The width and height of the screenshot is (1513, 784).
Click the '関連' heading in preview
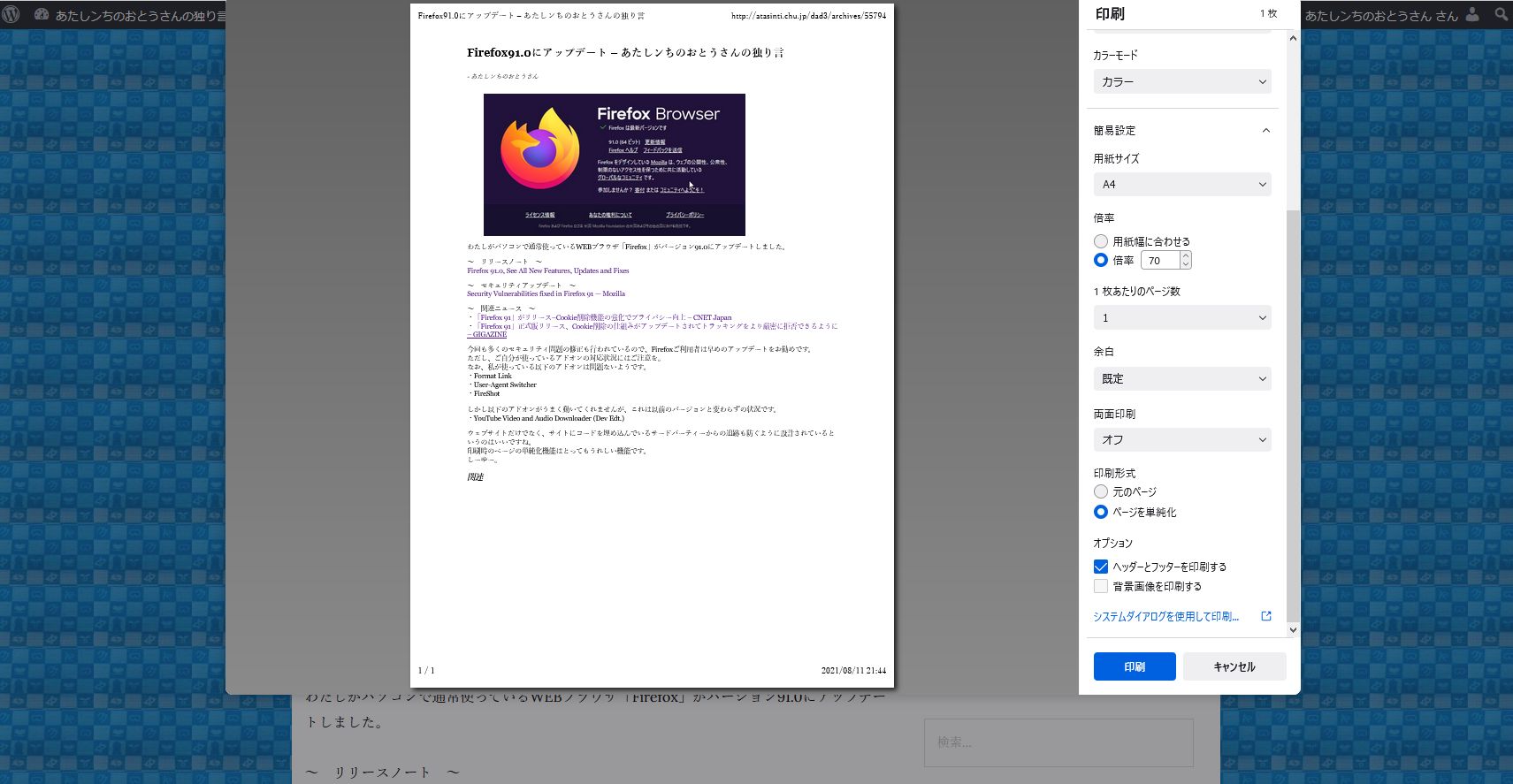pos(476,477)
